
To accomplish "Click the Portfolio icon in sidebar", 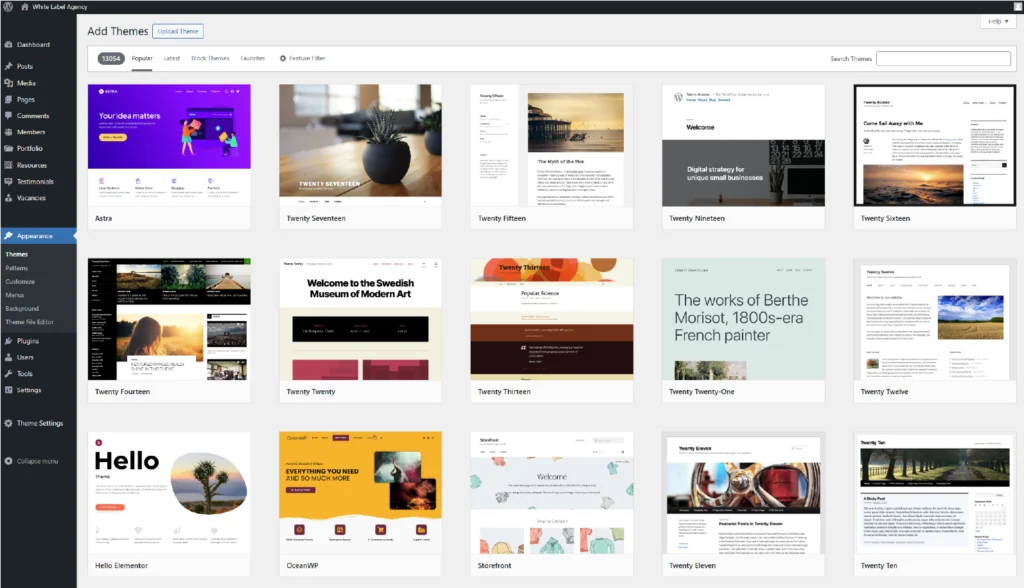I will pos(8,148).
